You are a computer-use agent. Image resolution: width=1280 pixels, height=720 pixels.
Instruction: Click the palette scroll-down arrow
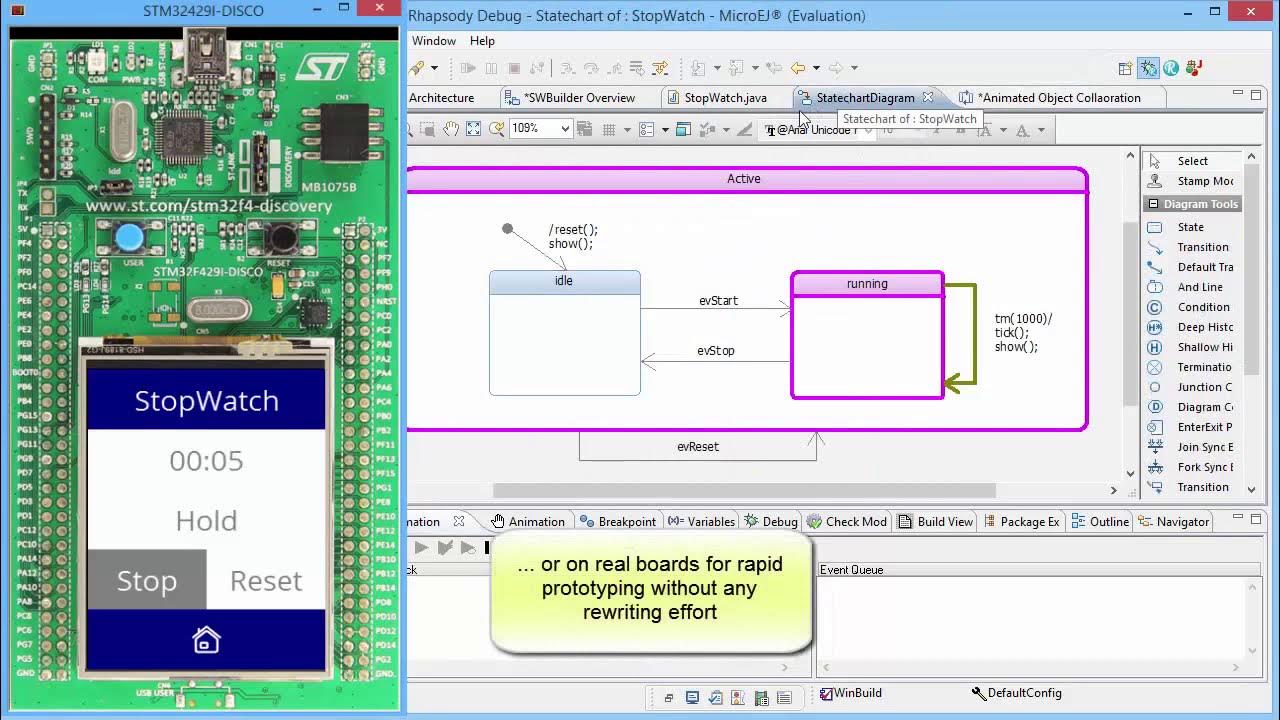point(1251,489)
